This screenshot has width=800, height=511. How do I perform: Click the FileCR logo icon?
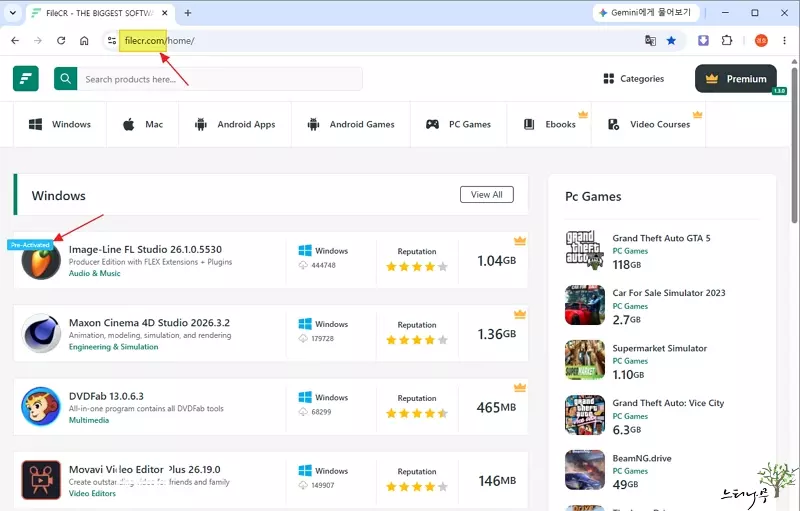[x=26, y=79]
